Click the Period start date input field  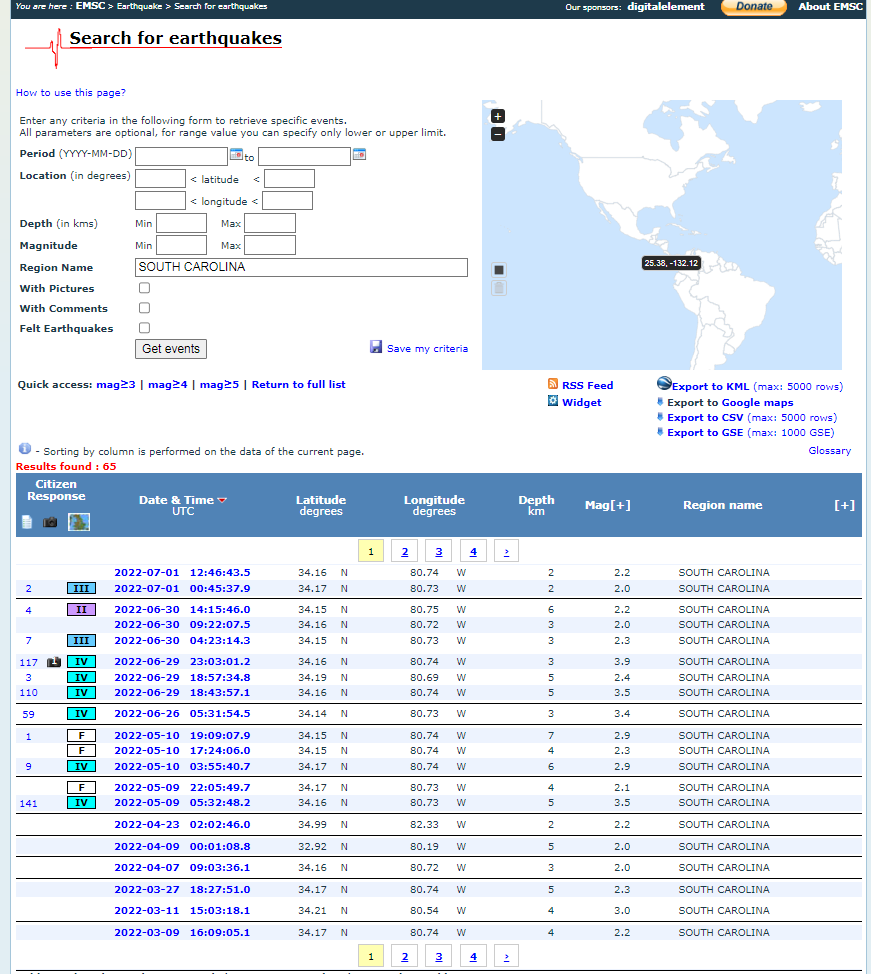[181, 156]
